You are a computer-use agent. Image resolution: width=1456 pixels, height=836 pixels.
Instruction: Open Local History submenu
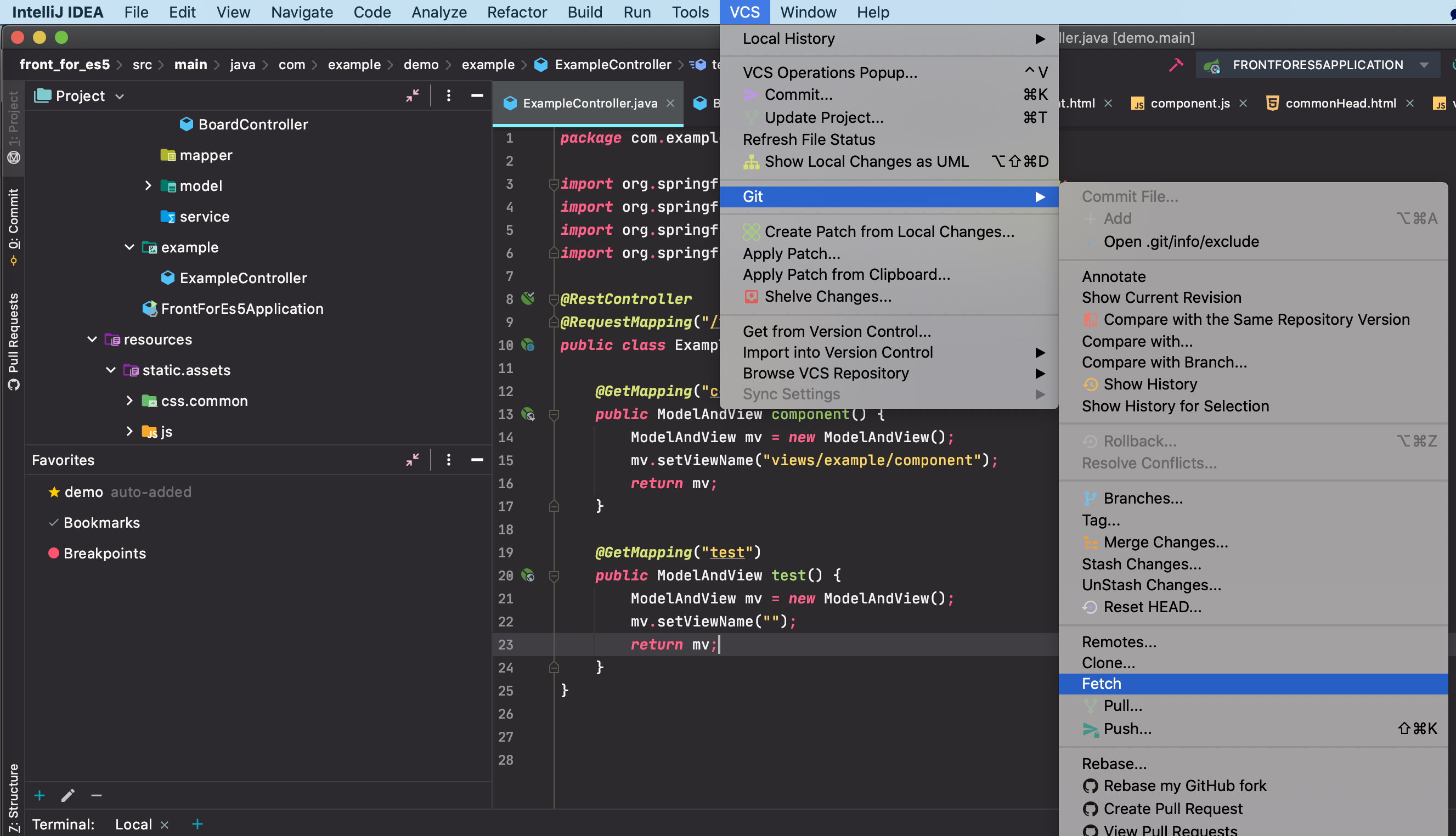tap(889, 38)
